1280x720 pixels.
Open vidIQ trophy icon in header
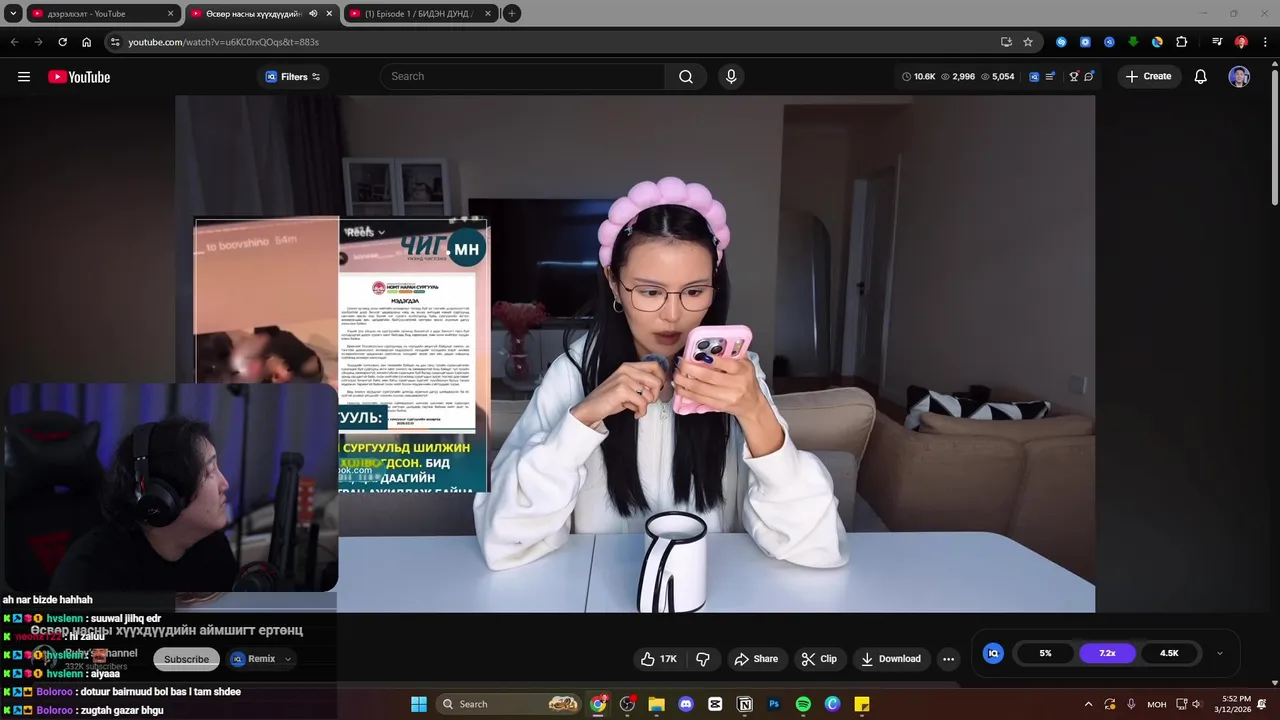pyautogui.click(x=1074, y=77)
